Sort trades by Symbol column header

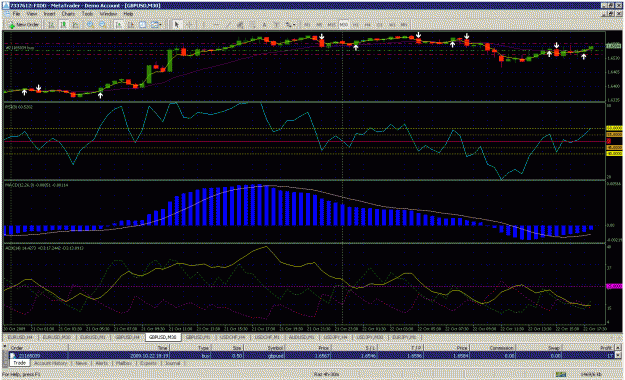click(265, 348)
